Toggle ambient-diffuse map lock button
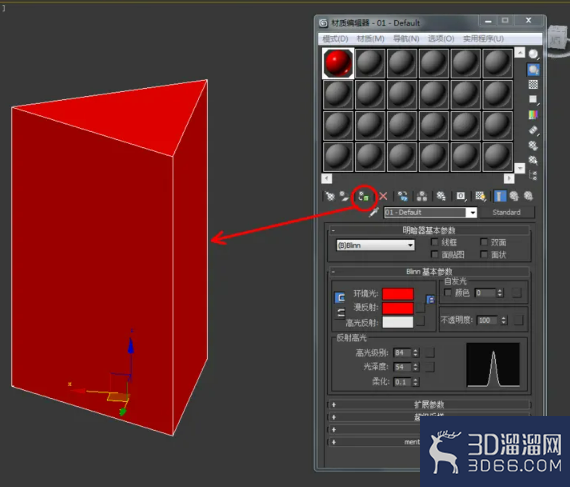 pyautogui.click(x=430, y=300)
